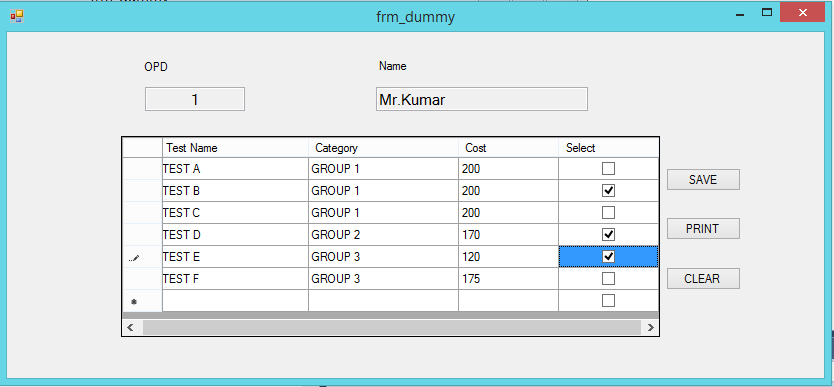Click the CLEAR button
This screenshot has width=834, height=387.
point(703,279)
